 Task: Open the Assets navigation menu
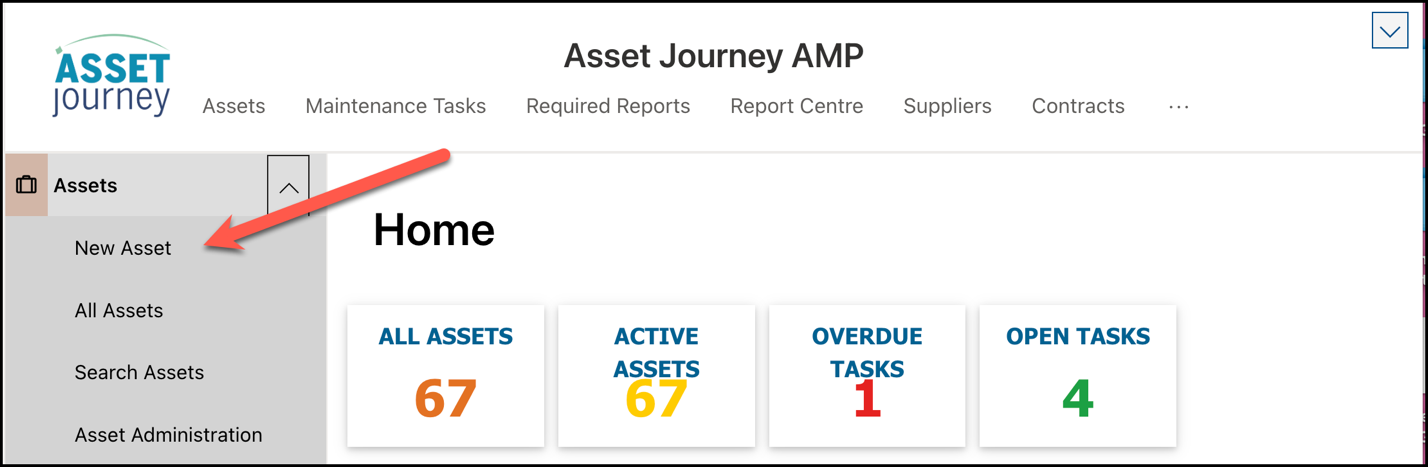(x=234, y=106)
